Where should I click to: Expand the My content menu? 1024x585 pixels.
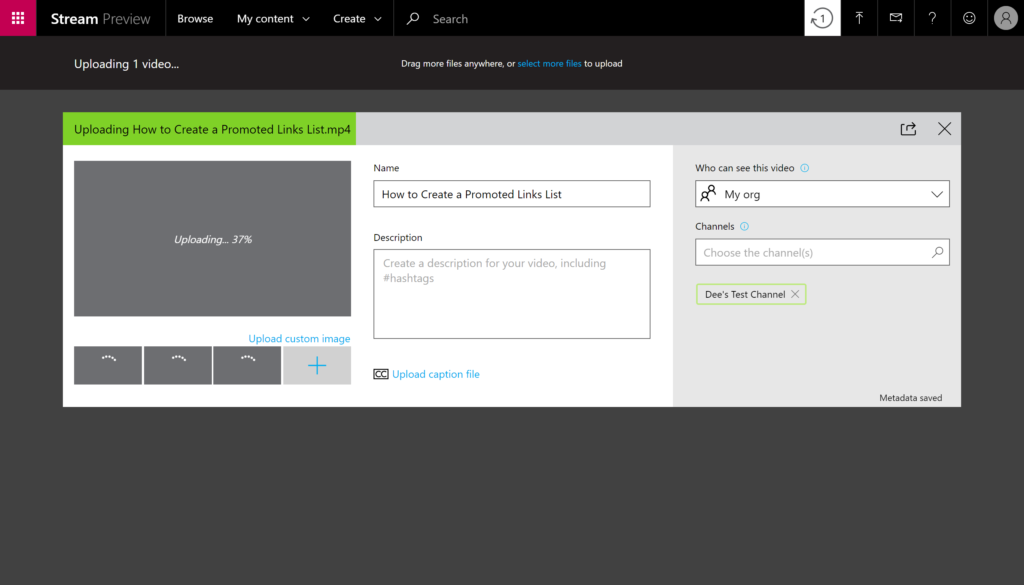coord(273,18)
